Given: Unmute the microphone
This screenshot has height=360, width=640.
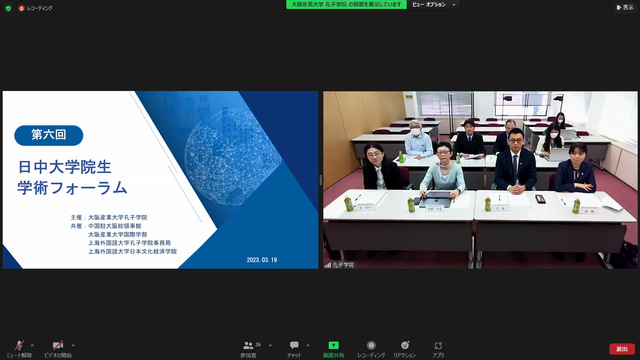Looking at the screenshot, I should click(x=19, y=346).
